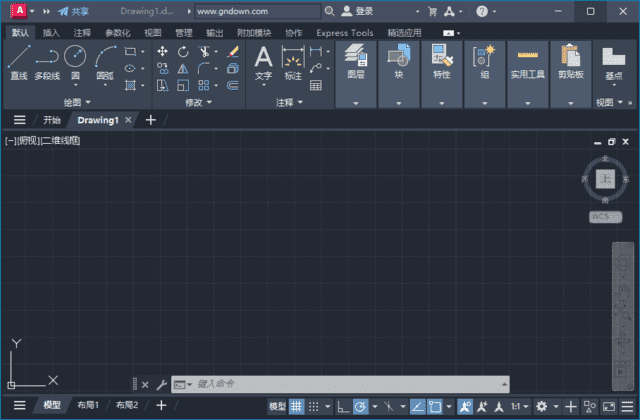This screenshot has width=640, height=420.
Task: Select the Line (直线) tool
Action: (19, 62)
